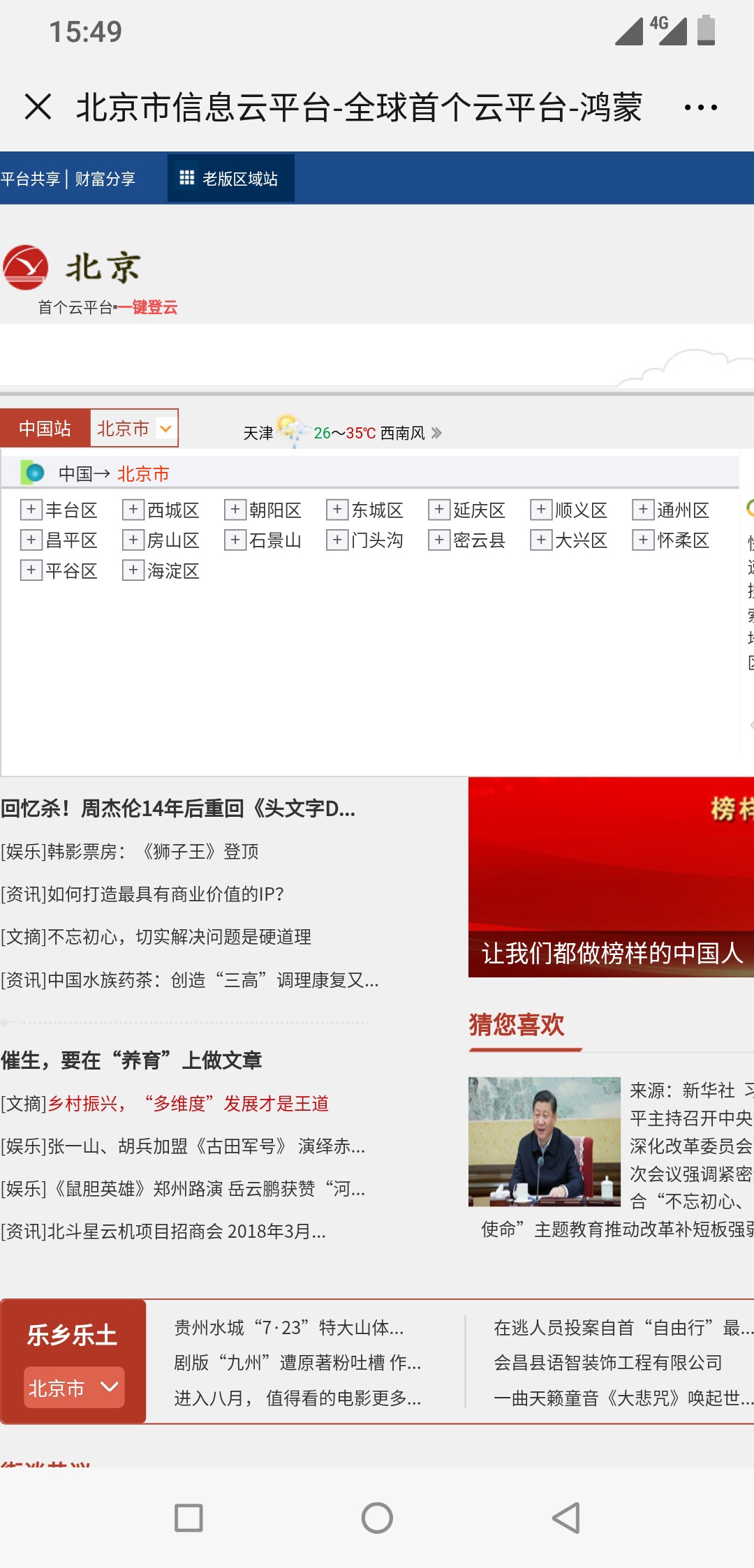Click the globe icon before 中国→北京市
This screenshot has height=1568, width=754.
[x=33, y=473]
